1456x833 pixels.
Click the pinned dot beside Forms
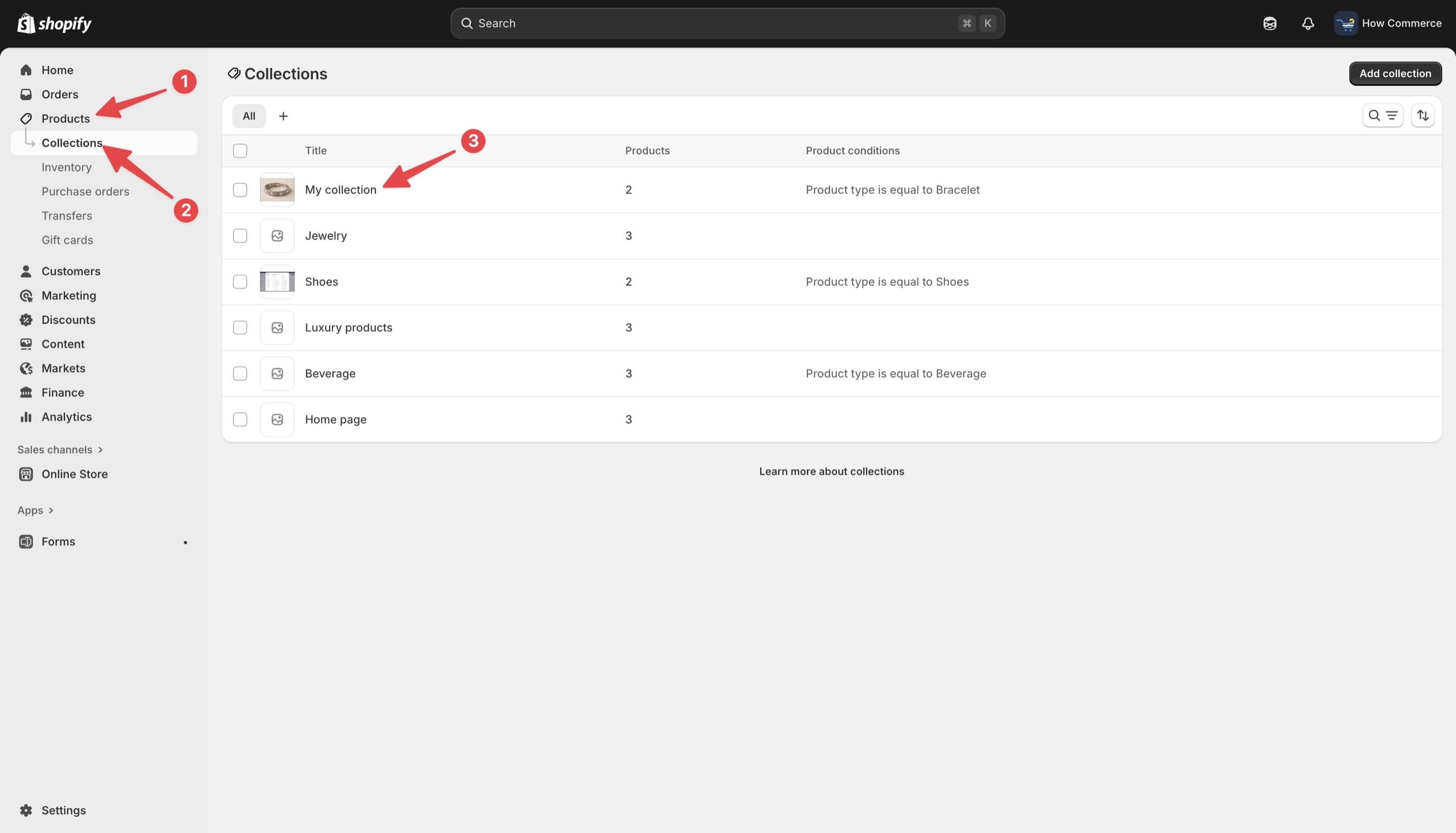point(186,542)
